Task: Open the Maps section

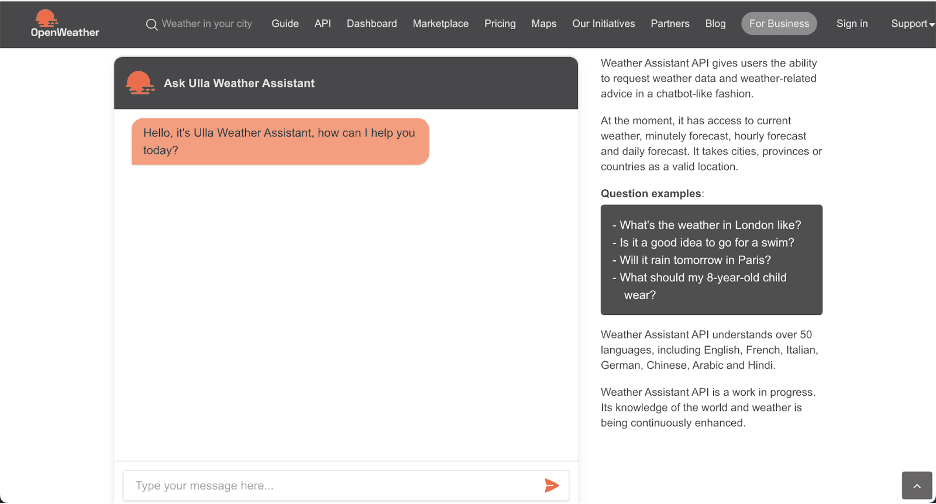Action: 544,24
